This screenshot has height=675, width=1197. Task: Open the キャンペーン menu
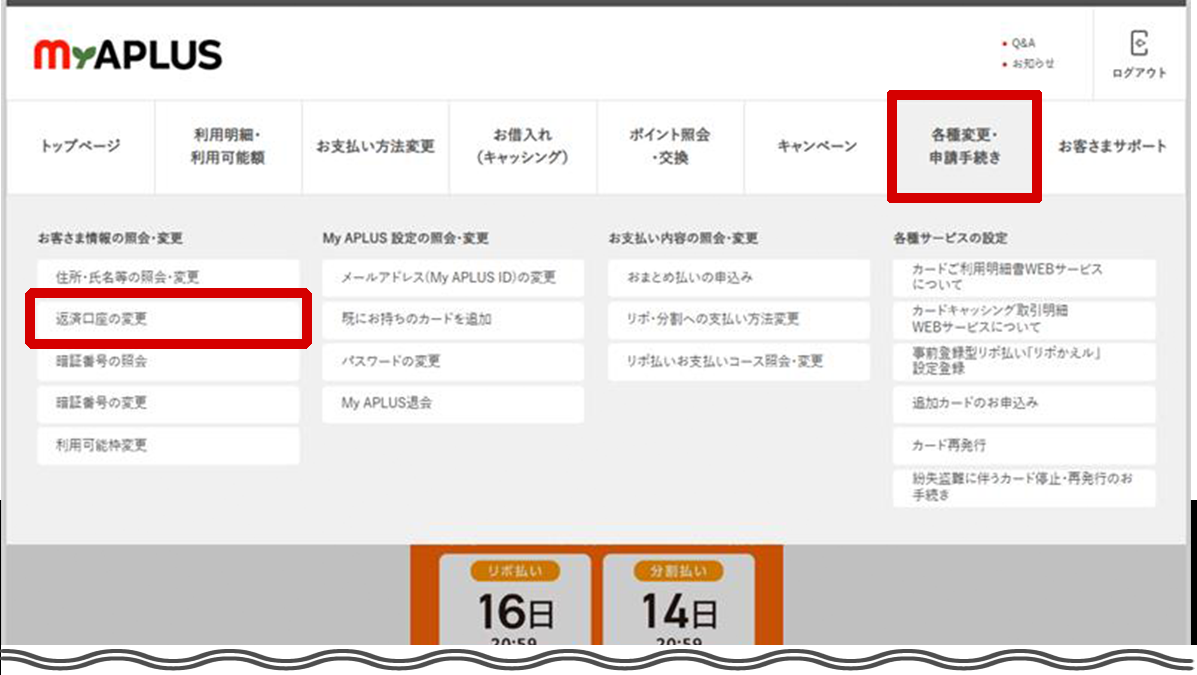point(817,146)
